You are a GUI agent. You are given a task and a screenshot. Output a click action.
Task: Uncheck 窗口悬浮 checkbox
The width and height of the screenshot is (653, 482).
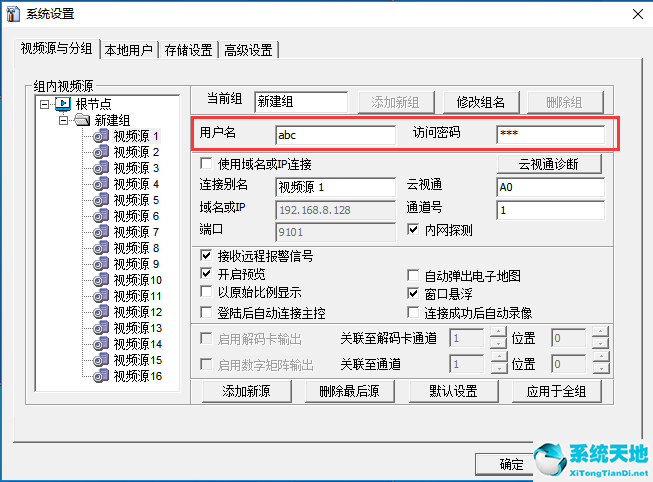pos(413,293)
